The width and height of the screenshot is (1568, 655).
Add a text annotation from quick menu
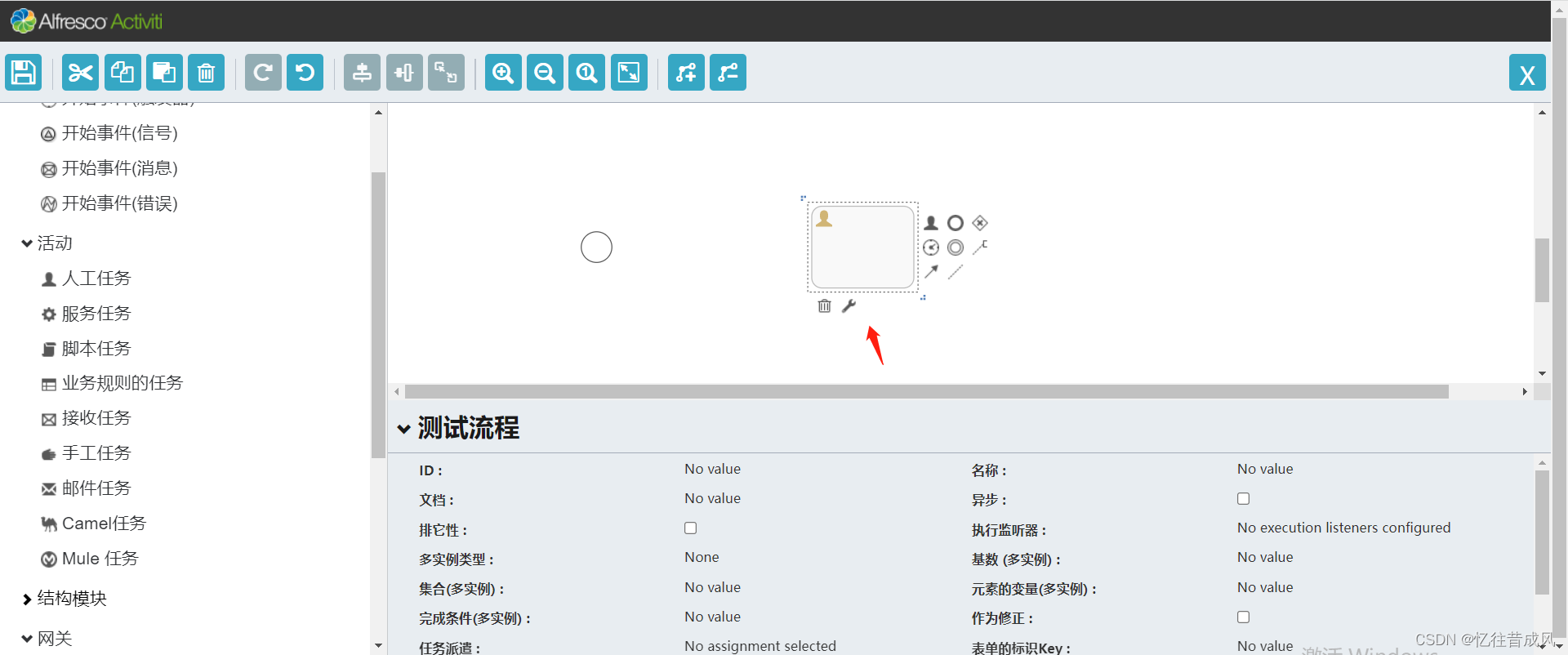pyautogui.click(x=981, y=247)
